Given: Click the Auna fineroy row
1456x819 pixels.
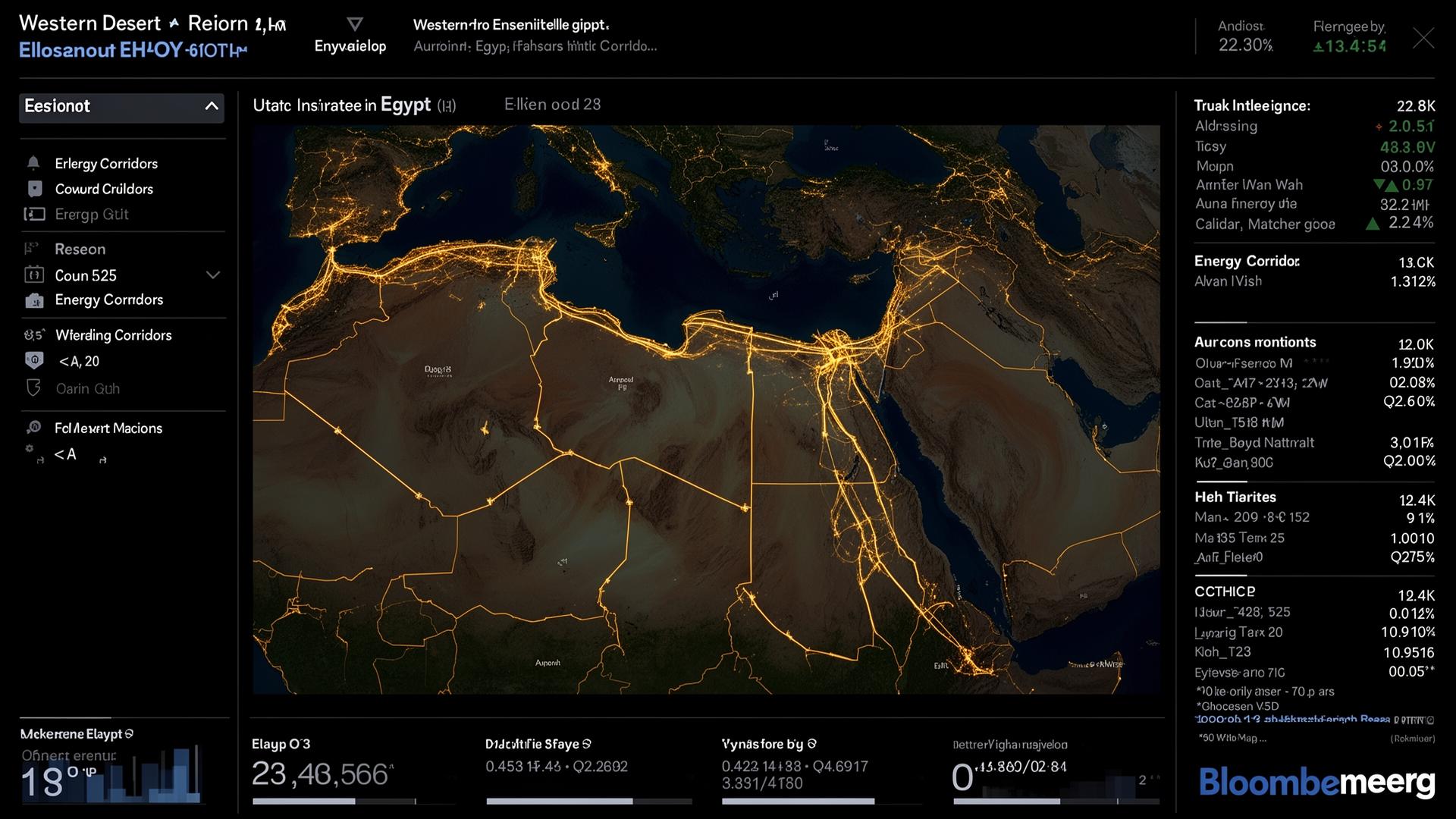Looking at the screenshot, I should coord(1314,204).
